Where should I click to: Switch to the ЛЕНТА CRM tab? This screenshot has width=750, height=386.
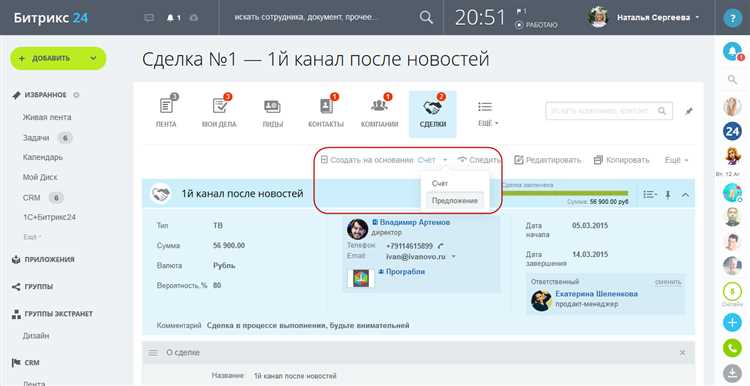[166, 113]
